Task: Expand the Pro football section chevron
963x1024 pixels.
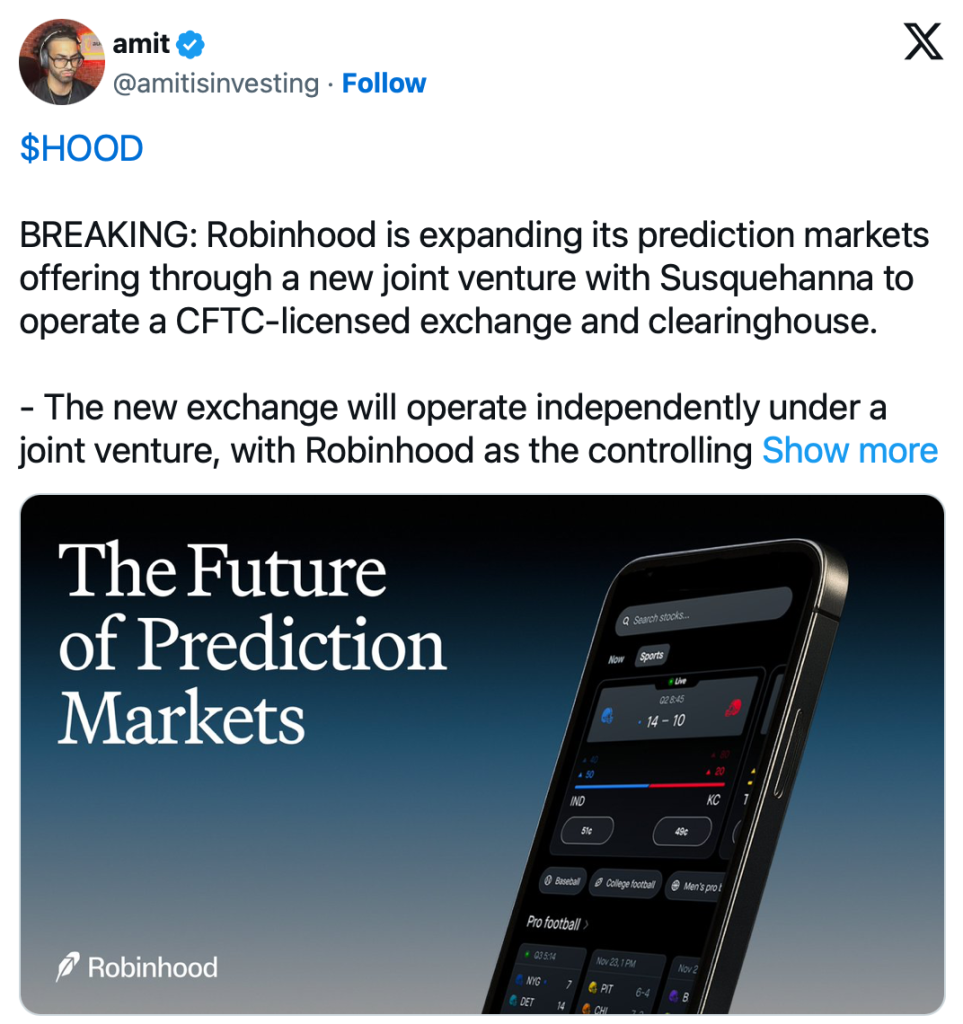Action: pos(586,924)
